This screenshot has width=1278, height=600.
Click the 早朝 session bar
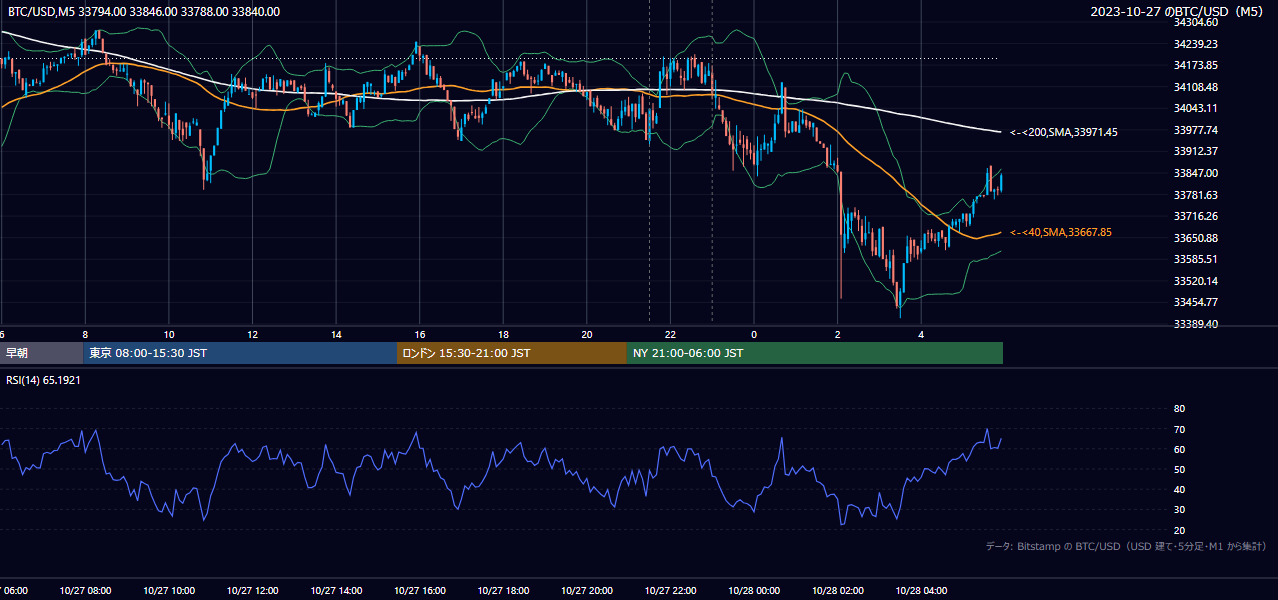coord(41,353)
